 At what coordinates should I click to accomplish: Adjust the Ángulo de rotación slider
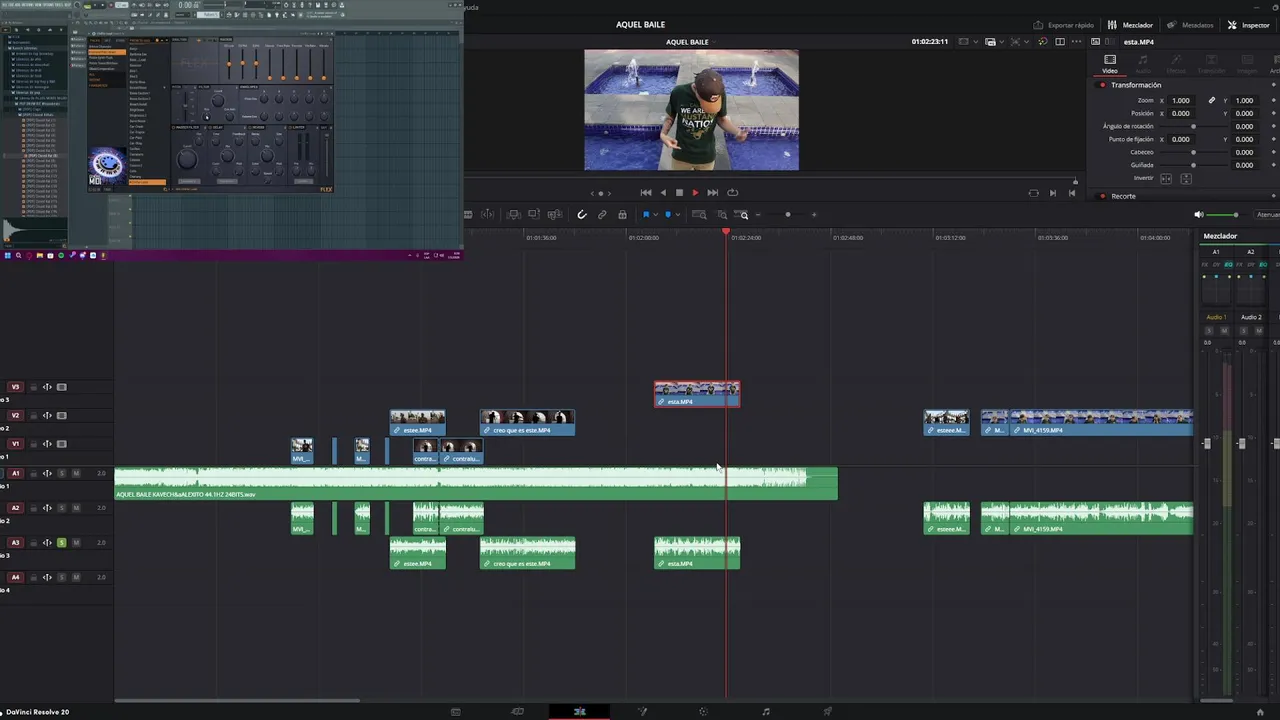click(x=1193, y=127)
